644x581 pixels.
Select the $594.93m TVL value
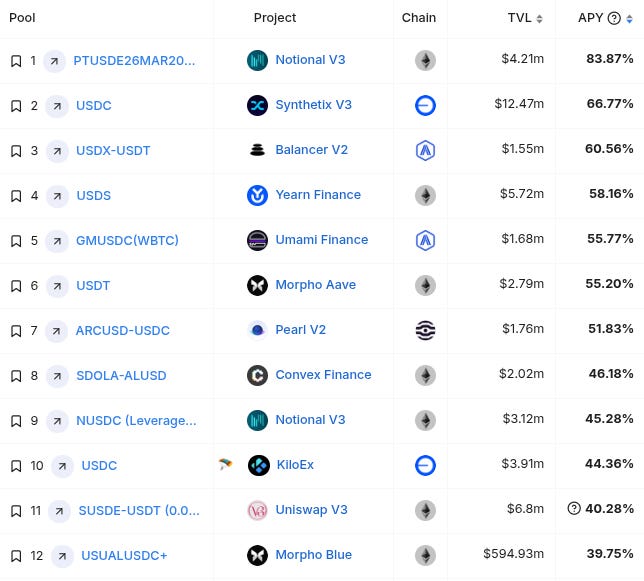point(513,554)
